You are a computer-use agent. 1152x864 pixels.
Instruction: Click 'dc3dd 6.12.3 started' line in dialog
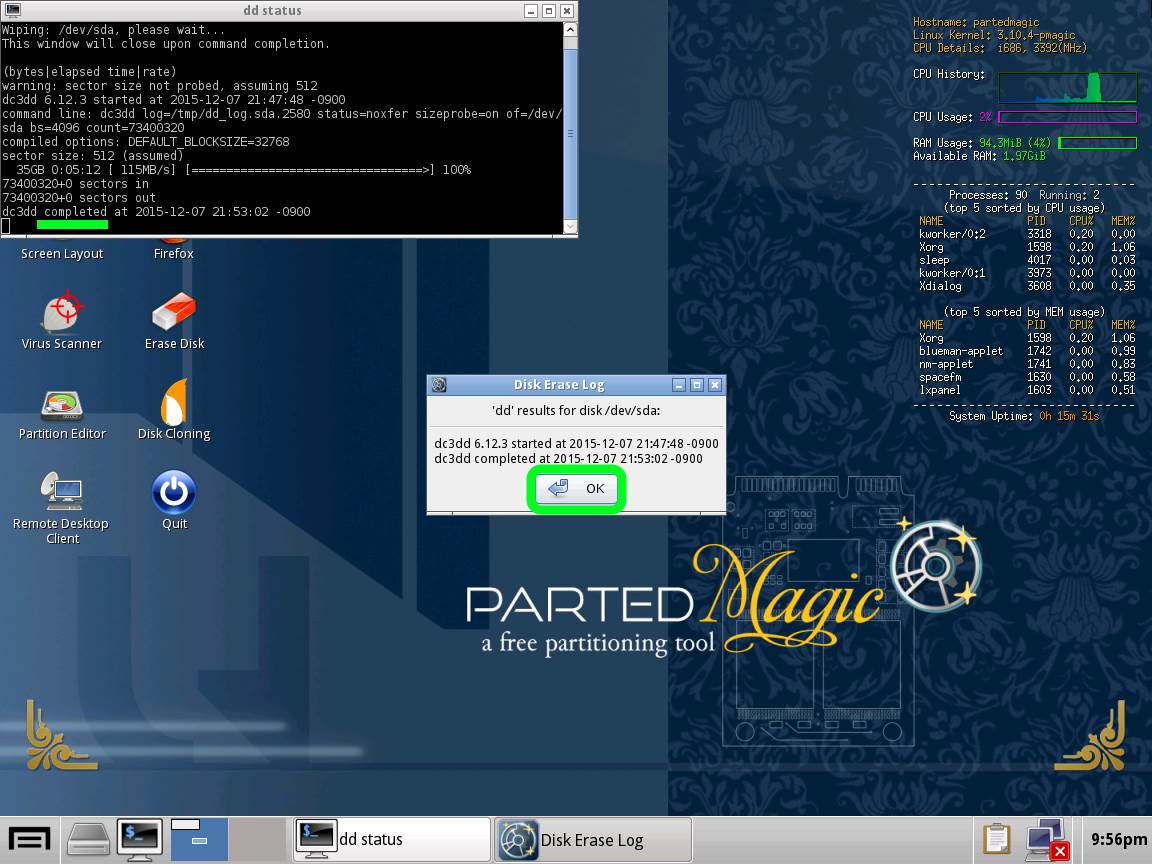576,444
